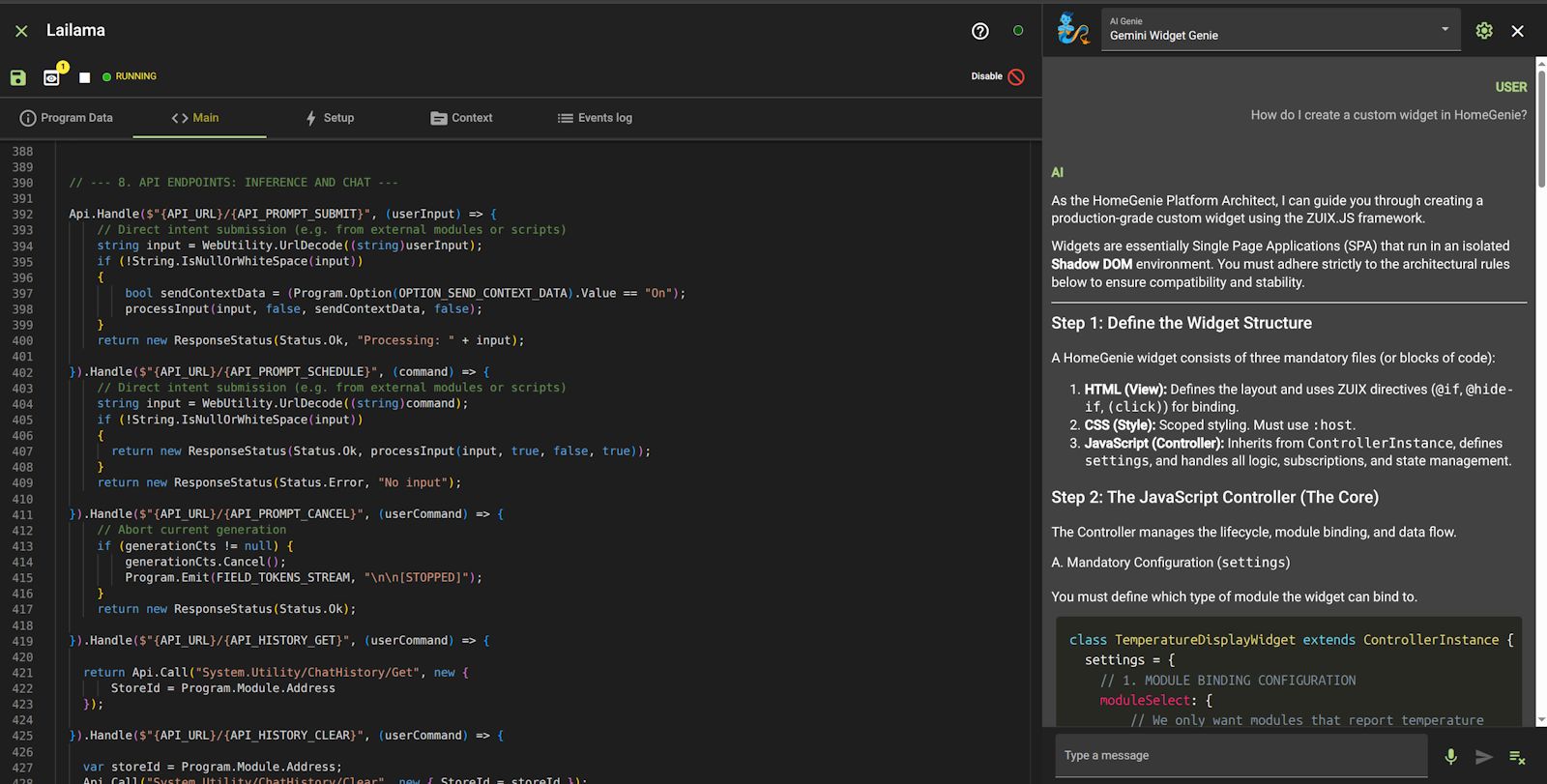Disable the Lailama program
This screenshot has width=1547, height=784.
998,76
